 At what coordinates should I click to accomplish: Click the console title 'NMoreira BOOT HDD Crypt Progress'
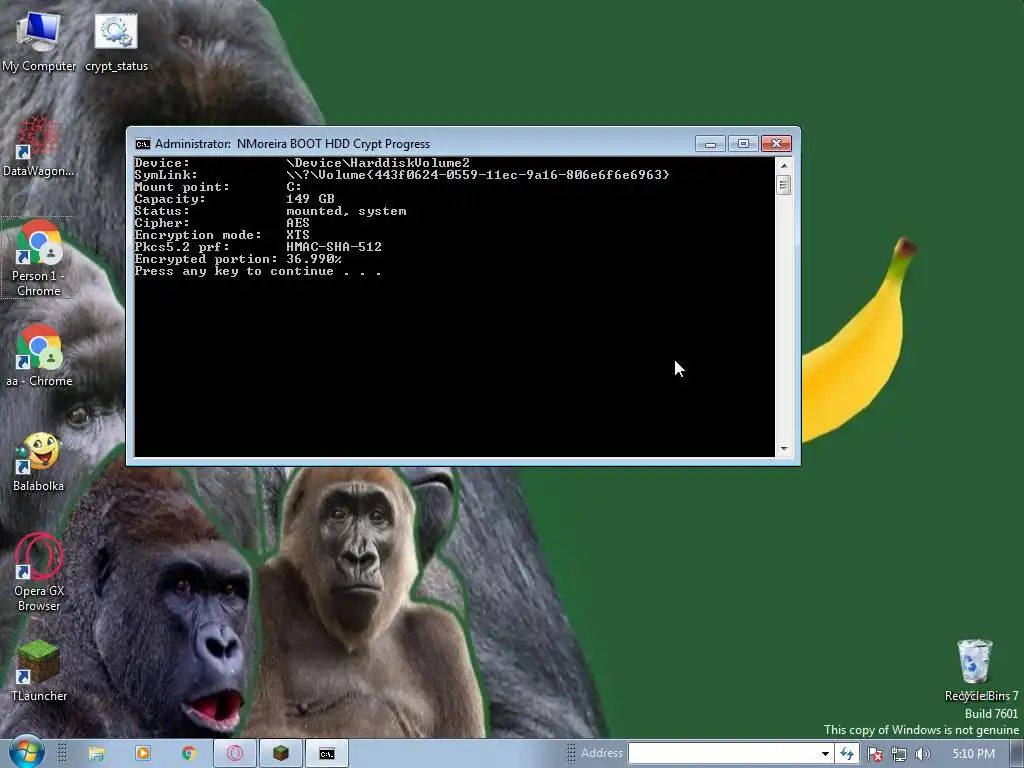coord(333,144)
